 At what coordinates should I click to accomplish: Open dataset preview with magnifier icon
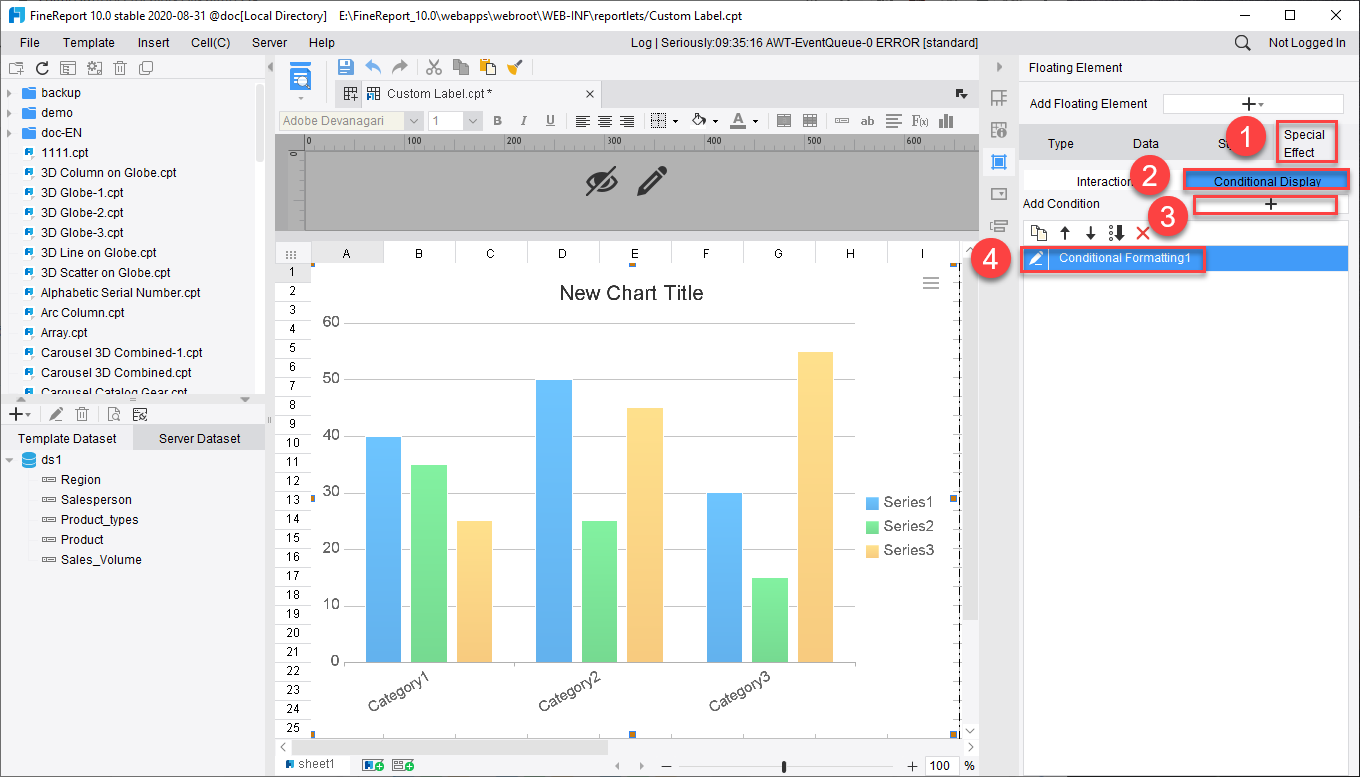tap(113, 413)
